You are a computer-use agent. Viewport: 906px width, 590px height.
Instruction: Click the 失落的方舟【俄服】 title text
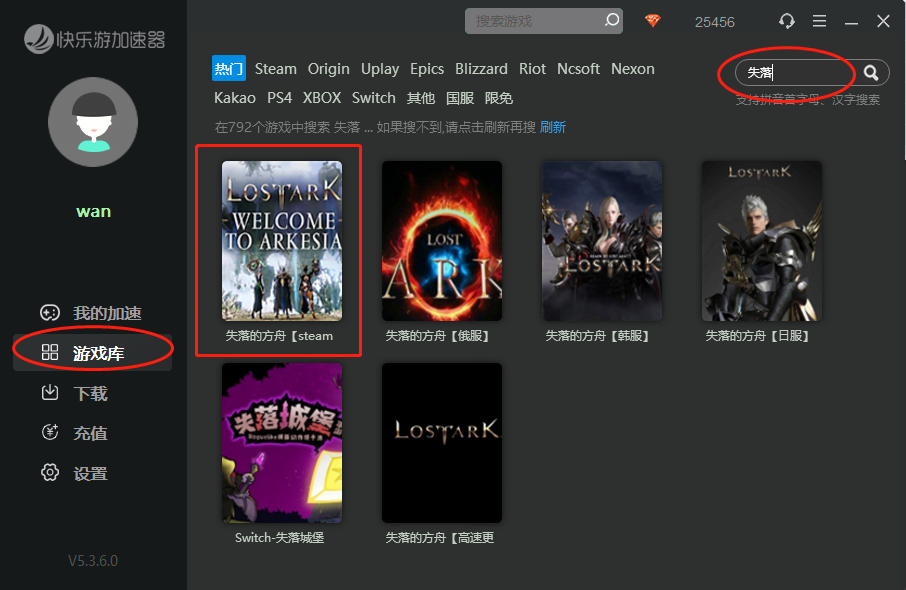tap(439, 336)
